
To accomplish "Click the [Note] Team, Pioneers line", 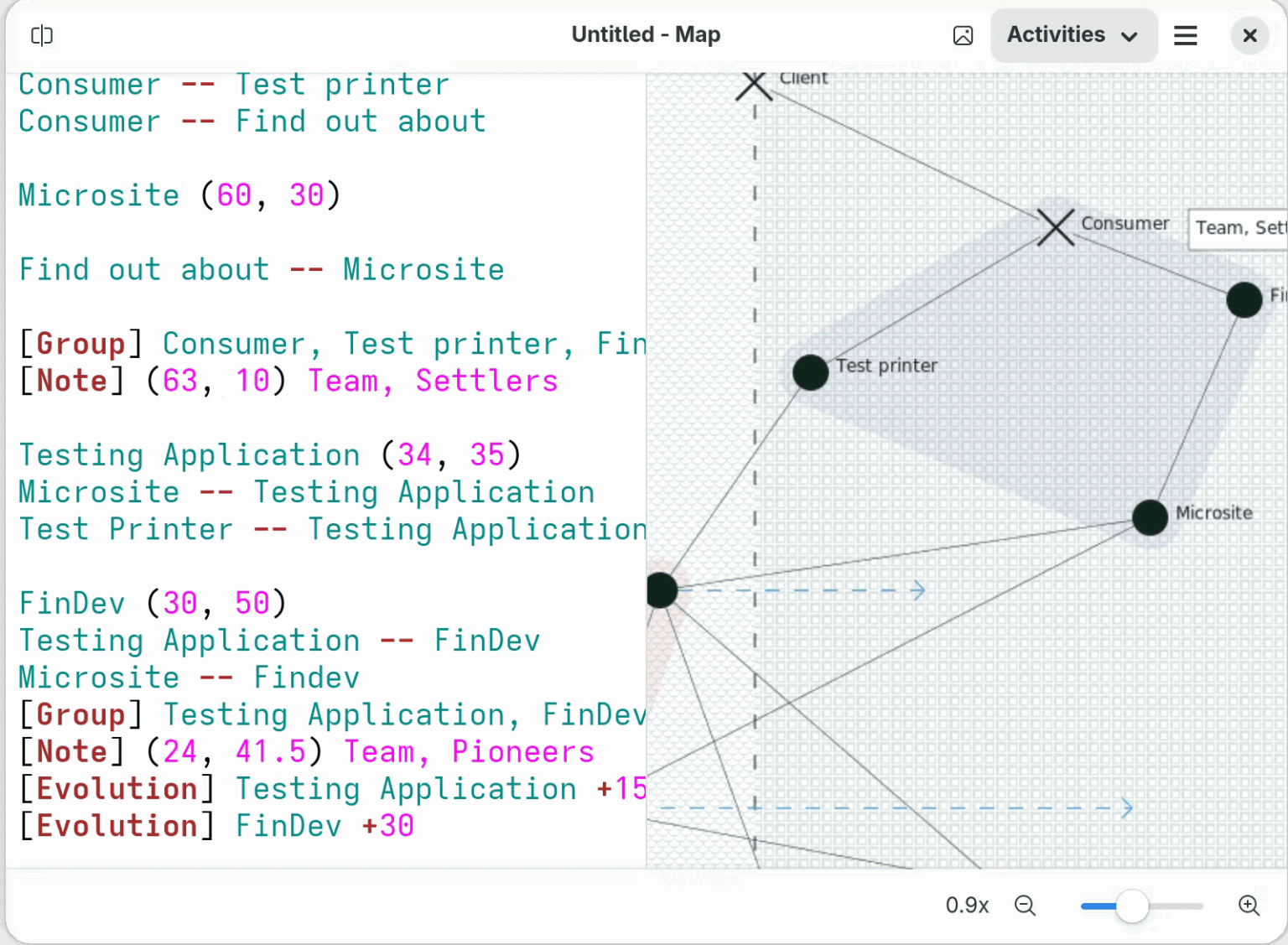I will click(306, 752).
